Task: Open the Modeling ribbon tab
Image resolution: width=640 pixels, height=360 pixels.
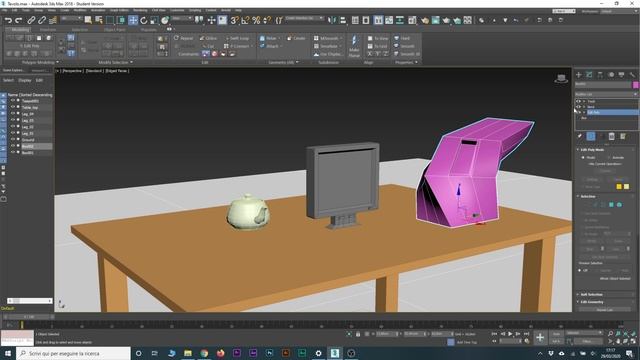Action: (20, 30)
